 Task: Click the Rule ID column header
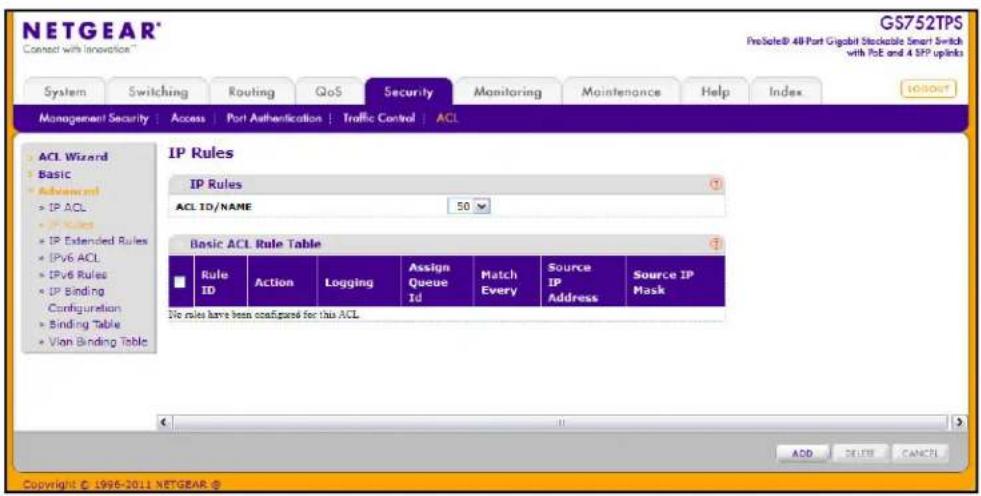click(x=220, y=282)
